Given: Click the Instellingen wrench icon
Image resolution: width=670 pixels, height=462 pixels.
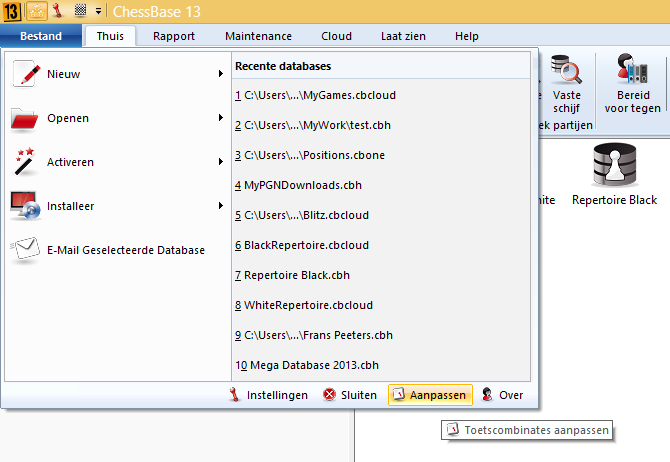Looking at the screenshot, I should click(x=234, y=394).
